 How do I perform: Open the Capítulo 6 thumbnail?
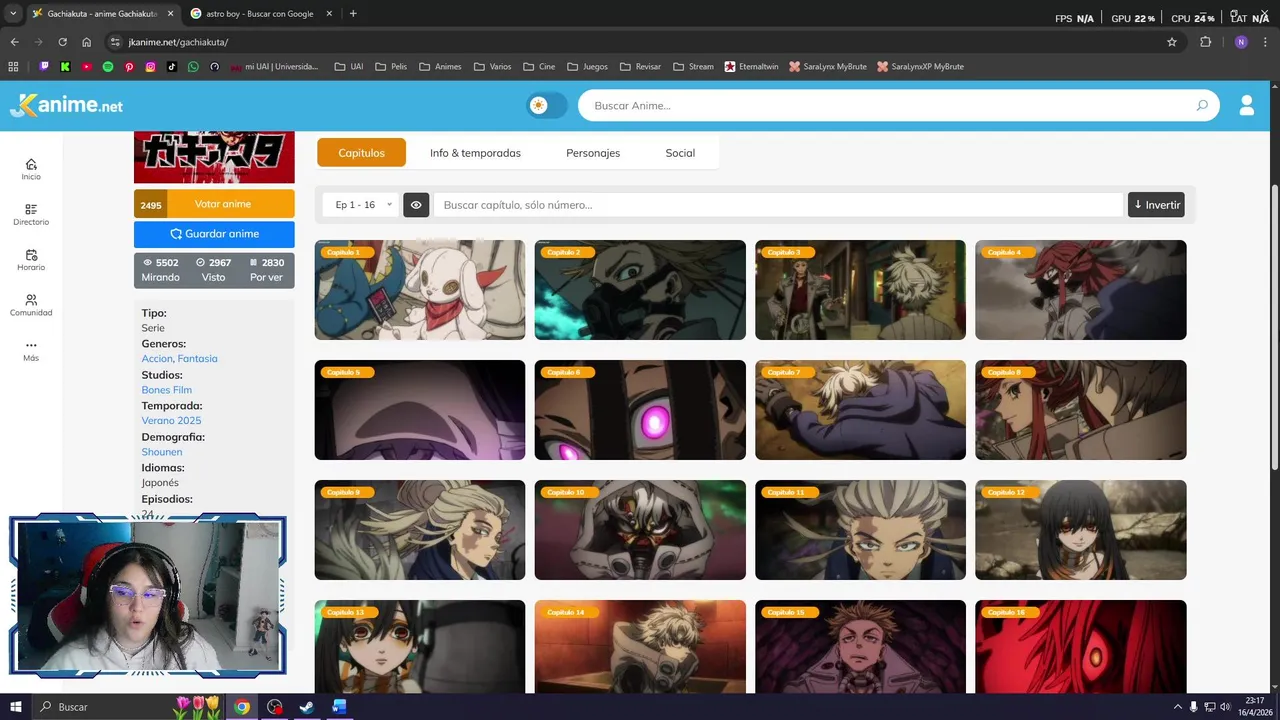click(x=640, y=410)
